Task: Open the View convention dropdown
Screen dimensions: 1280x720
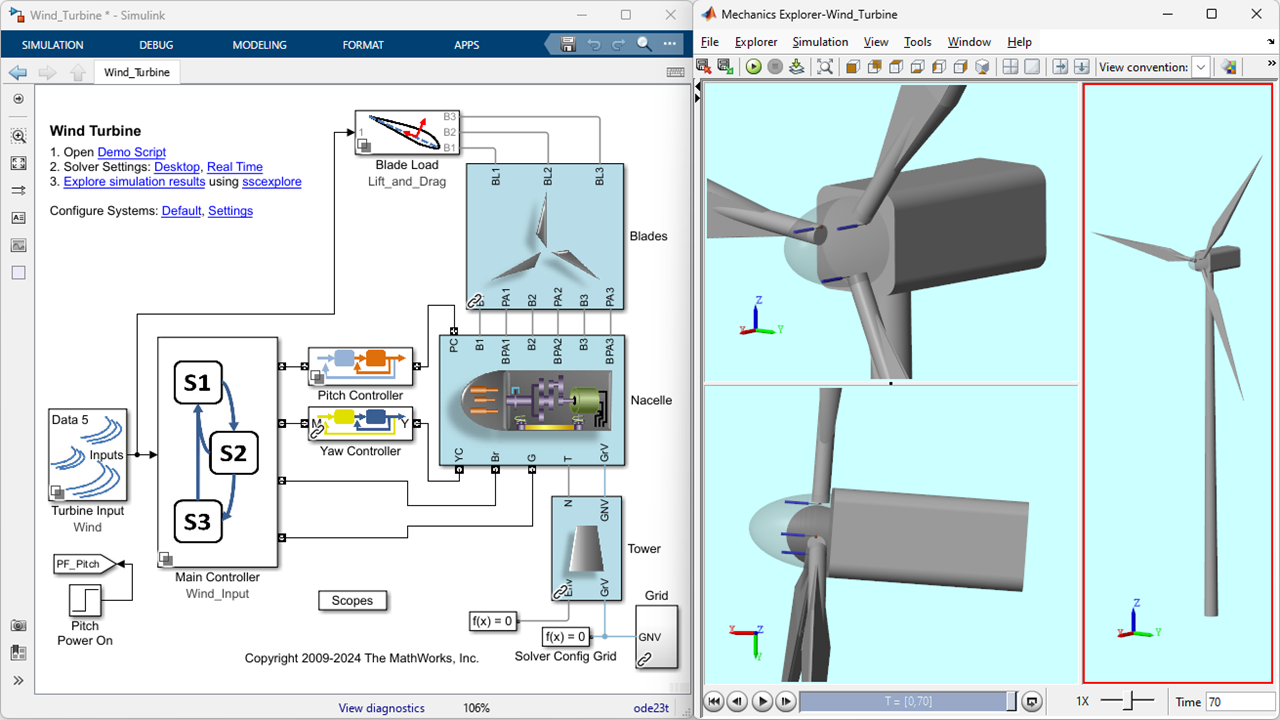Action: coord(1201,67)
